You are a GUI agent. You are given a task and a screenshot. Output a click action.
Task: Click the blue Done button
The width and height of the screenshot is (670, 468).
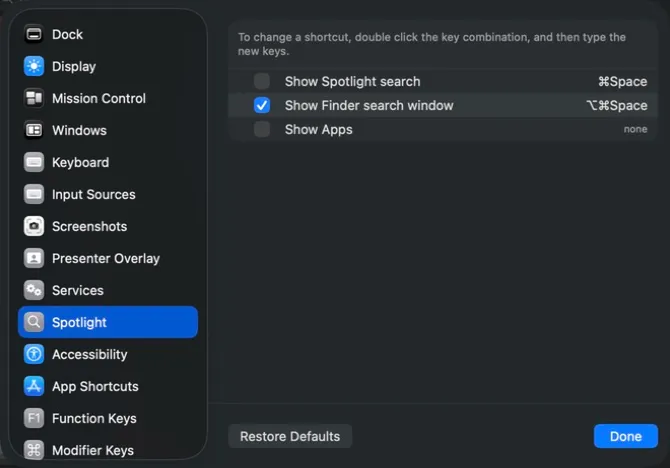626,436
